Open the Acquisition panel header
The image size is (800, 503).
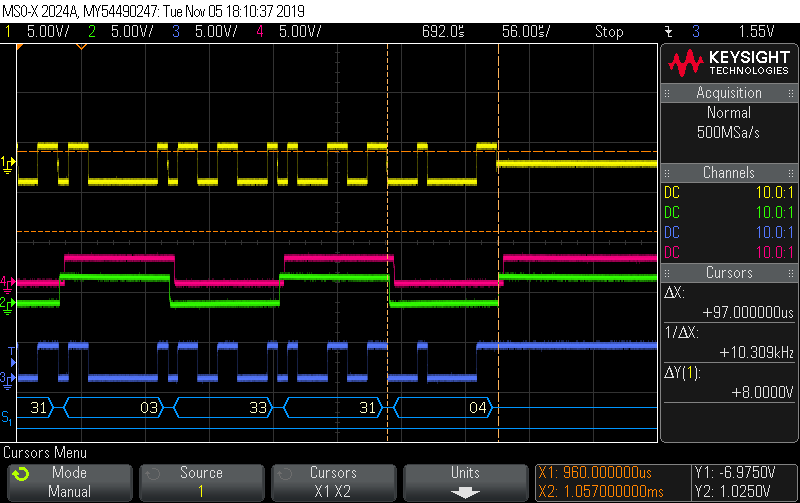pyautogui.click(x=729, y=93)
